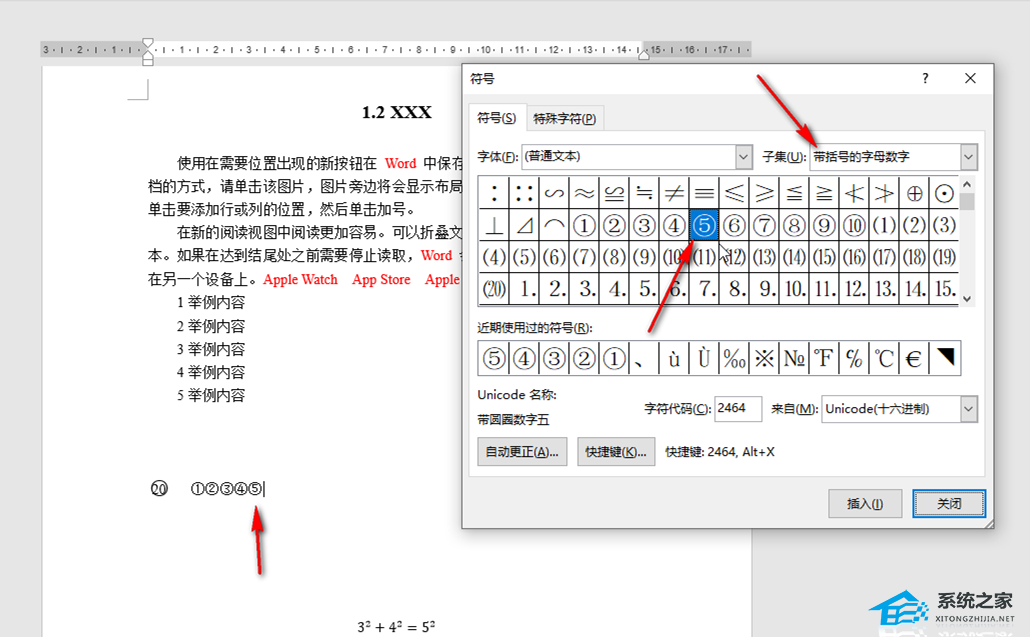
Task: Select the not-equal sign ≠ in symbol grid
Action: coord(674,193)
